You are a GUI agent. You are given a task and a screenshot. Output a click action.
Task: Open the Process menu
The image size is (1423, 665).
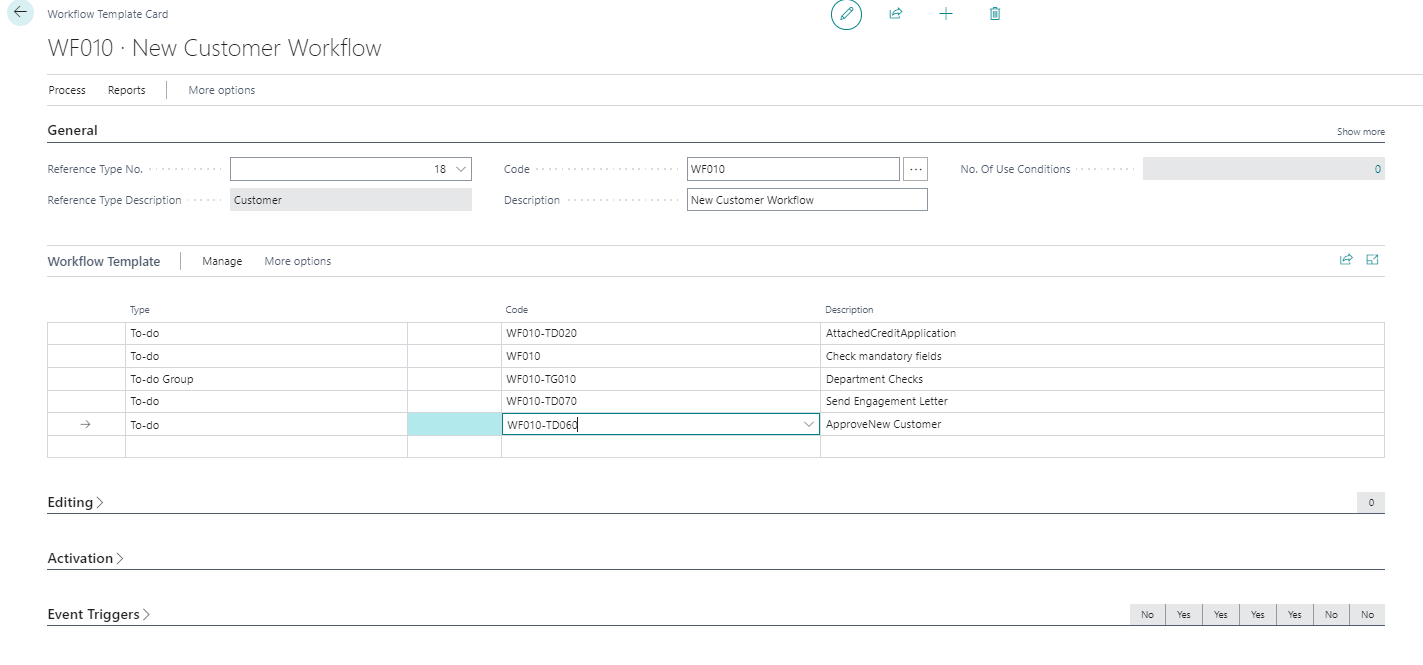point(67,90)
